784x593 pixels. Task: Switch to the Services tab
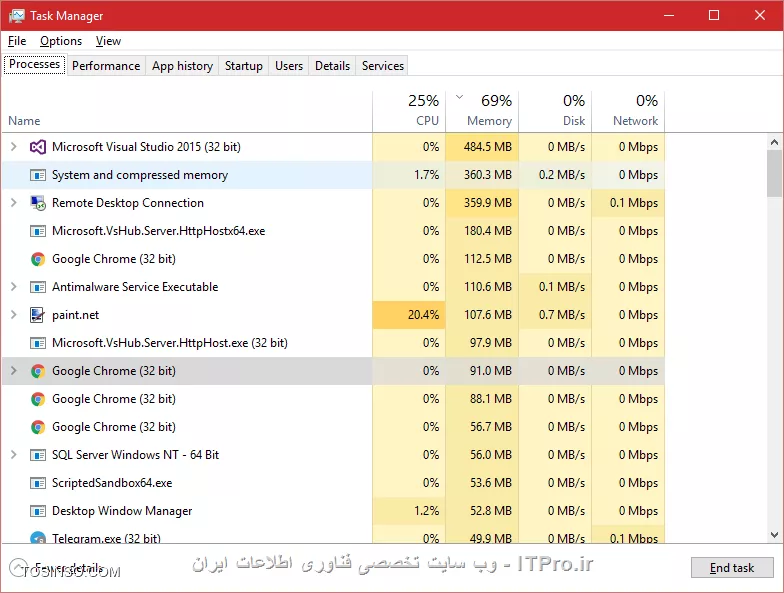click(x=383, y=66)
